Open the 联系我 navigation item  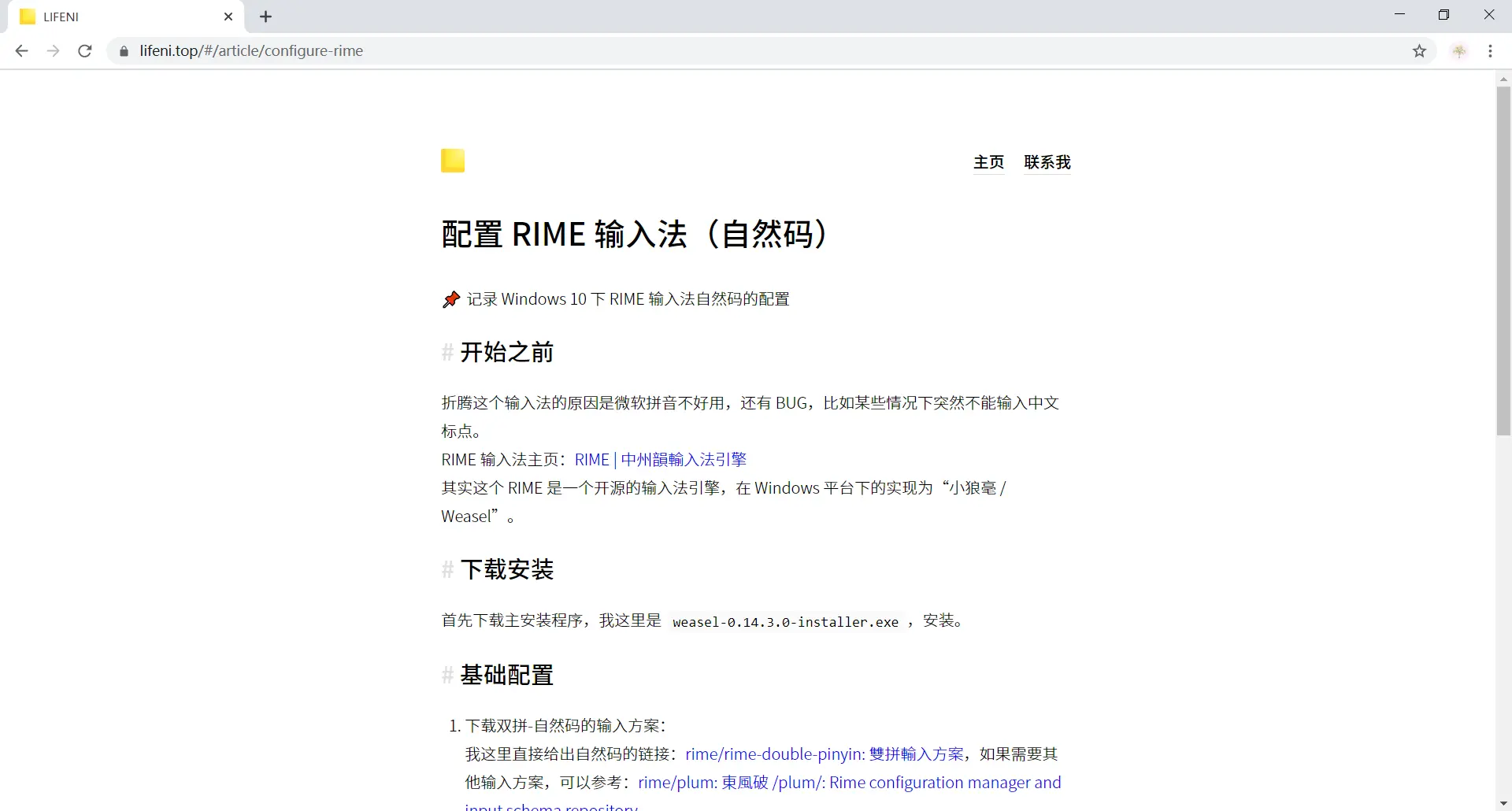(1047, 162)
